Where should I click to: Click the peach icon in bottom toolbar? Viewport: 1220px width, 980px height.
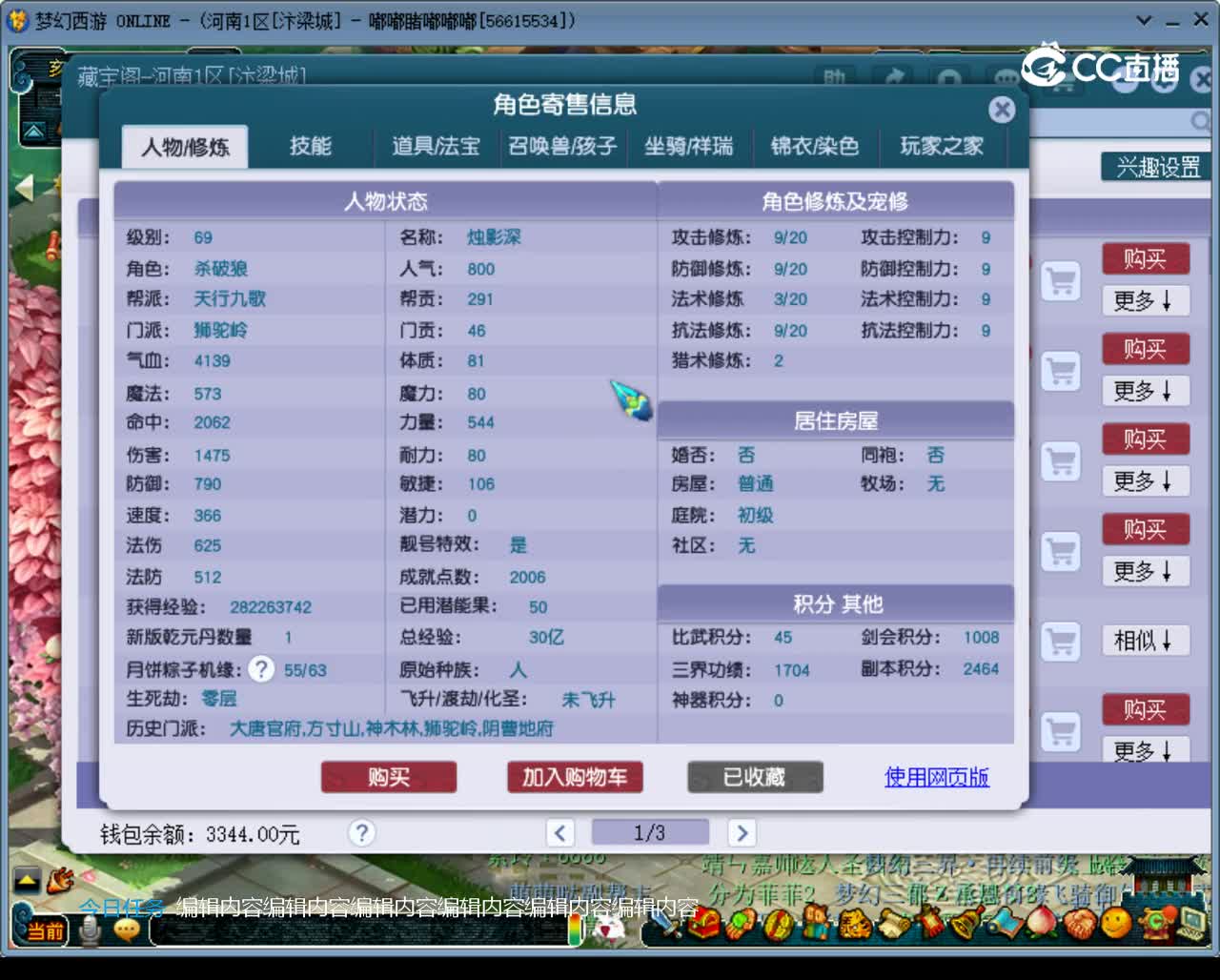click(x=1041, y=923)
